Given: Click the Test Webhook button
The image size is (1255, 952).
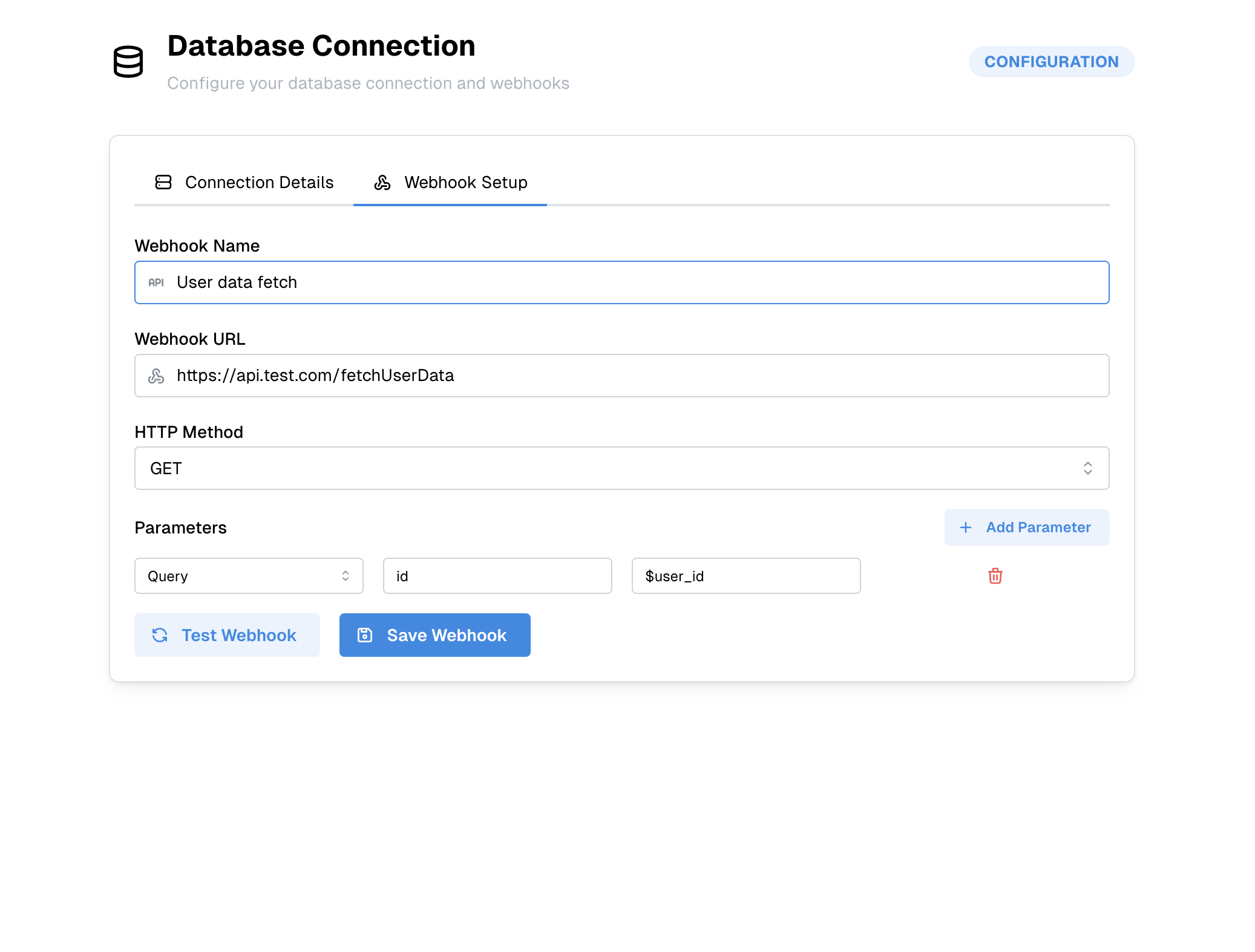Looking at the screenshot, I should click(227, 635).
